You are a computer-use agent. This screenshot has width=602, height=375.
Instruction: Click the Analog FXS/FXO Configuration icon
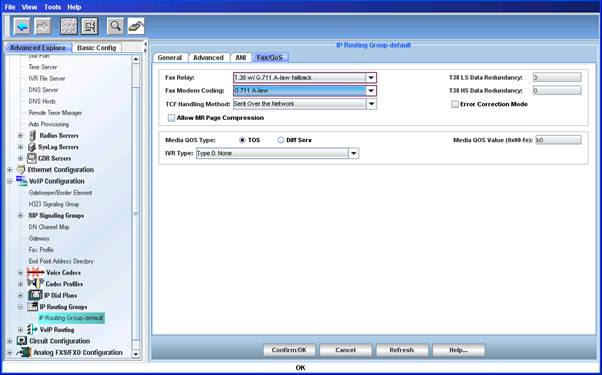pos(24,352)
